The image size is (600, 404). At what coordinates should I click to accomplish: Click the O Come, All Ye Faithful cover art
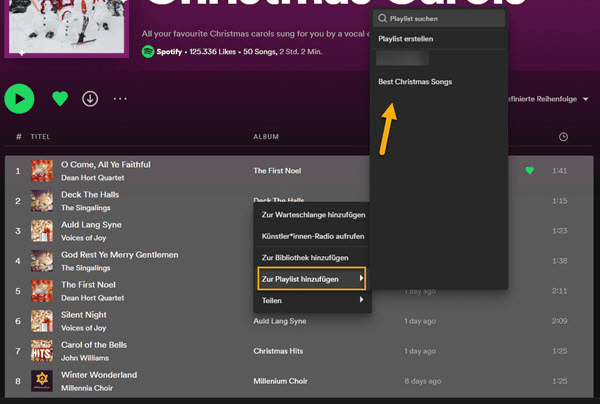pos(42,171)
